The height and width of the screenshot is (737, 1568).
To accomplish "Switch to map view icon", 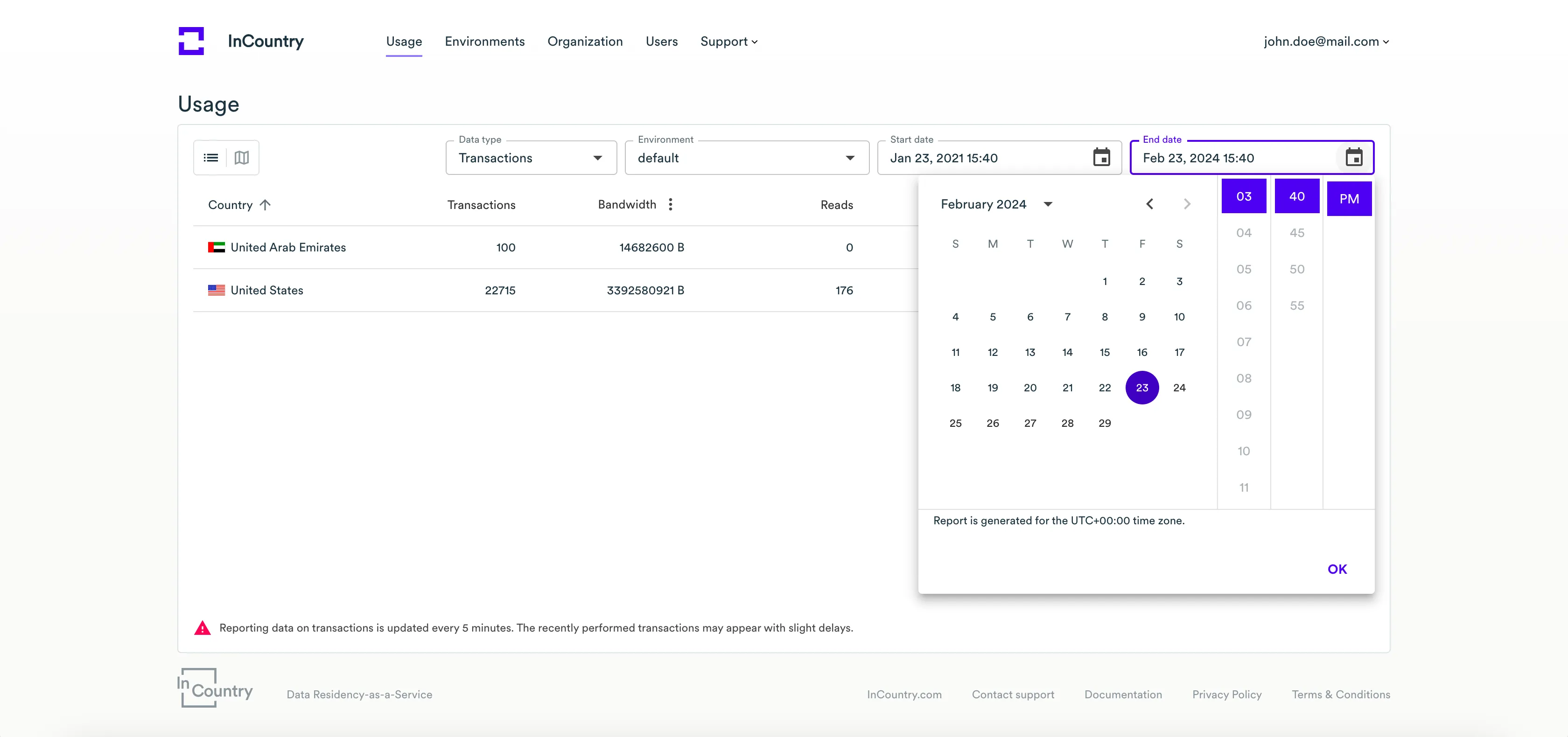I will point(242,158).
